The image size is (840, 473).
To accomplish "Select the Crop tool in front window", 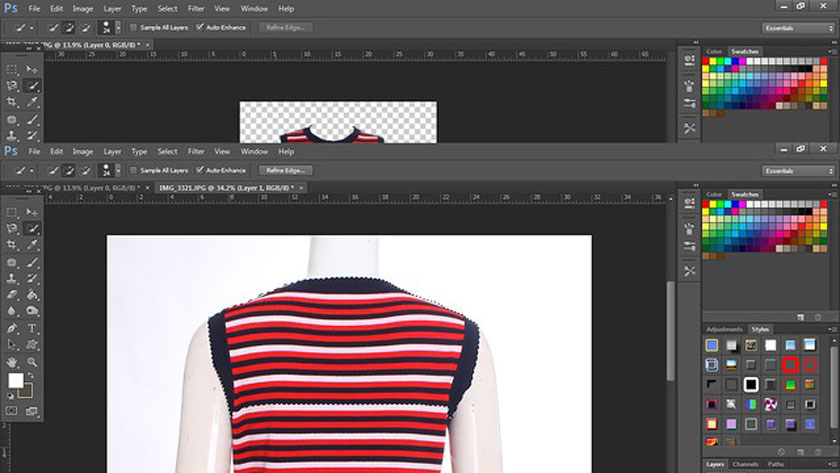I will point(12,245).
